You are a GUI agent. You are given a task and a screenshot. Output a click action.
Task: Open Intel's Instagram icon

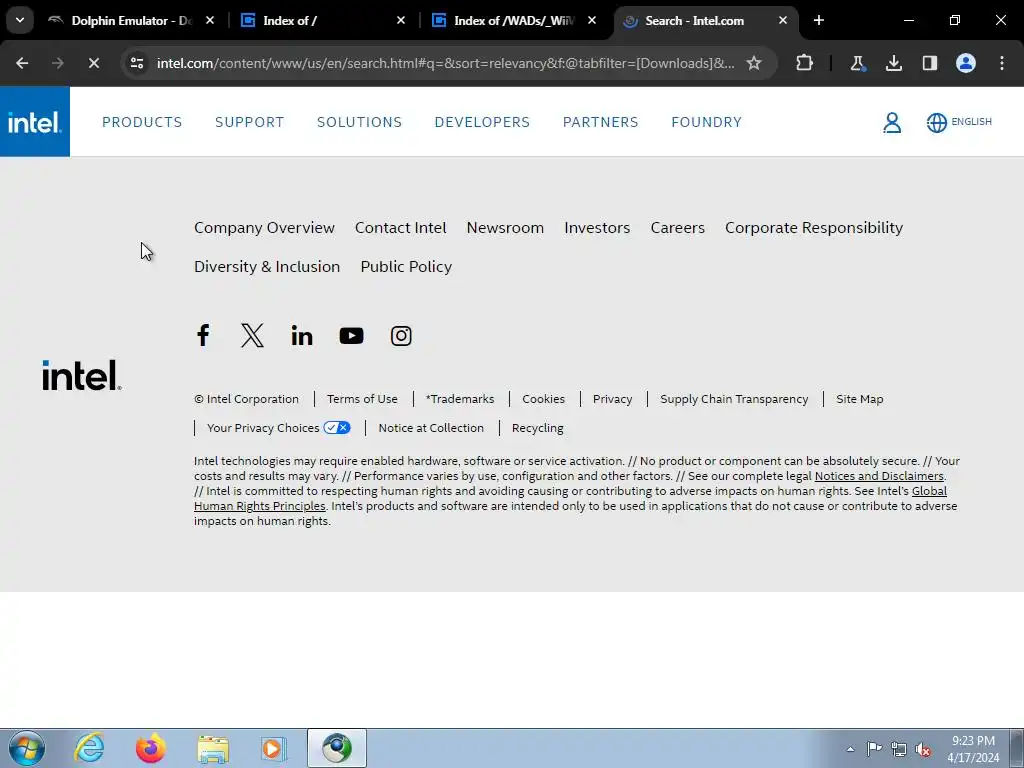point(401,336)
